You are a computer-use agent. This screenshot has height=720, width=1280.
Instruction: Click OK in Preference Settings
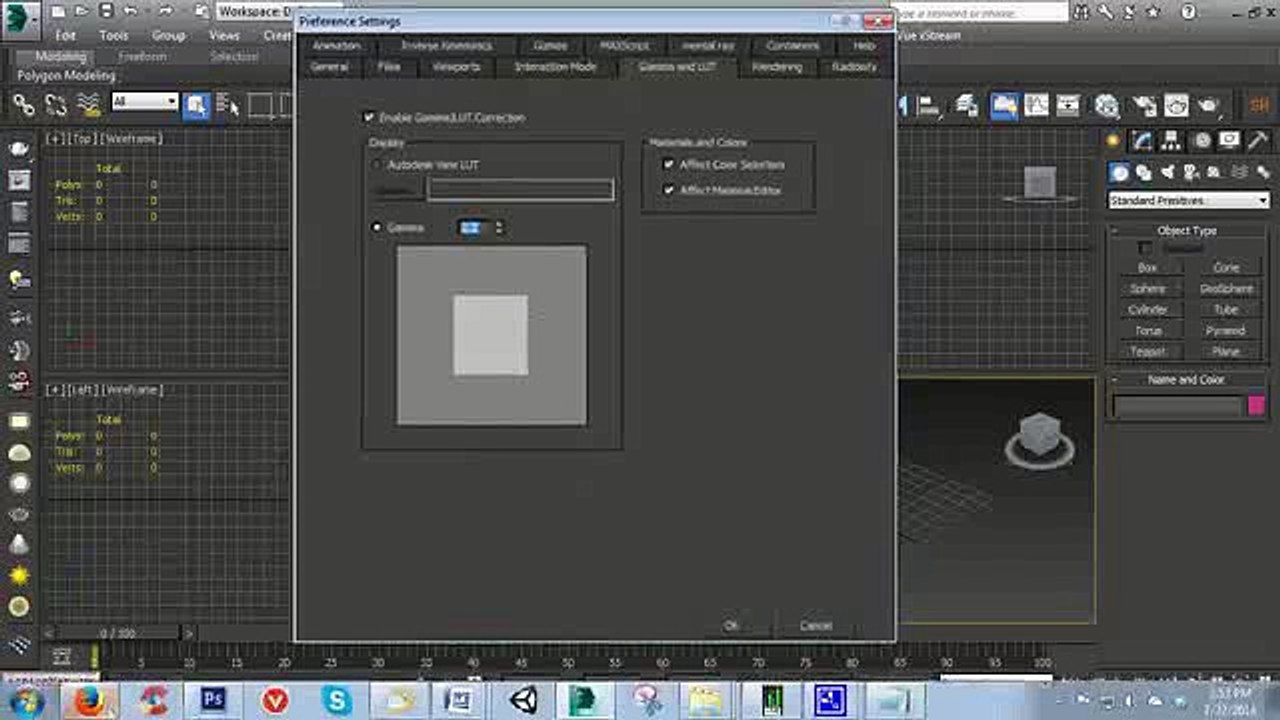click(731, 625)
